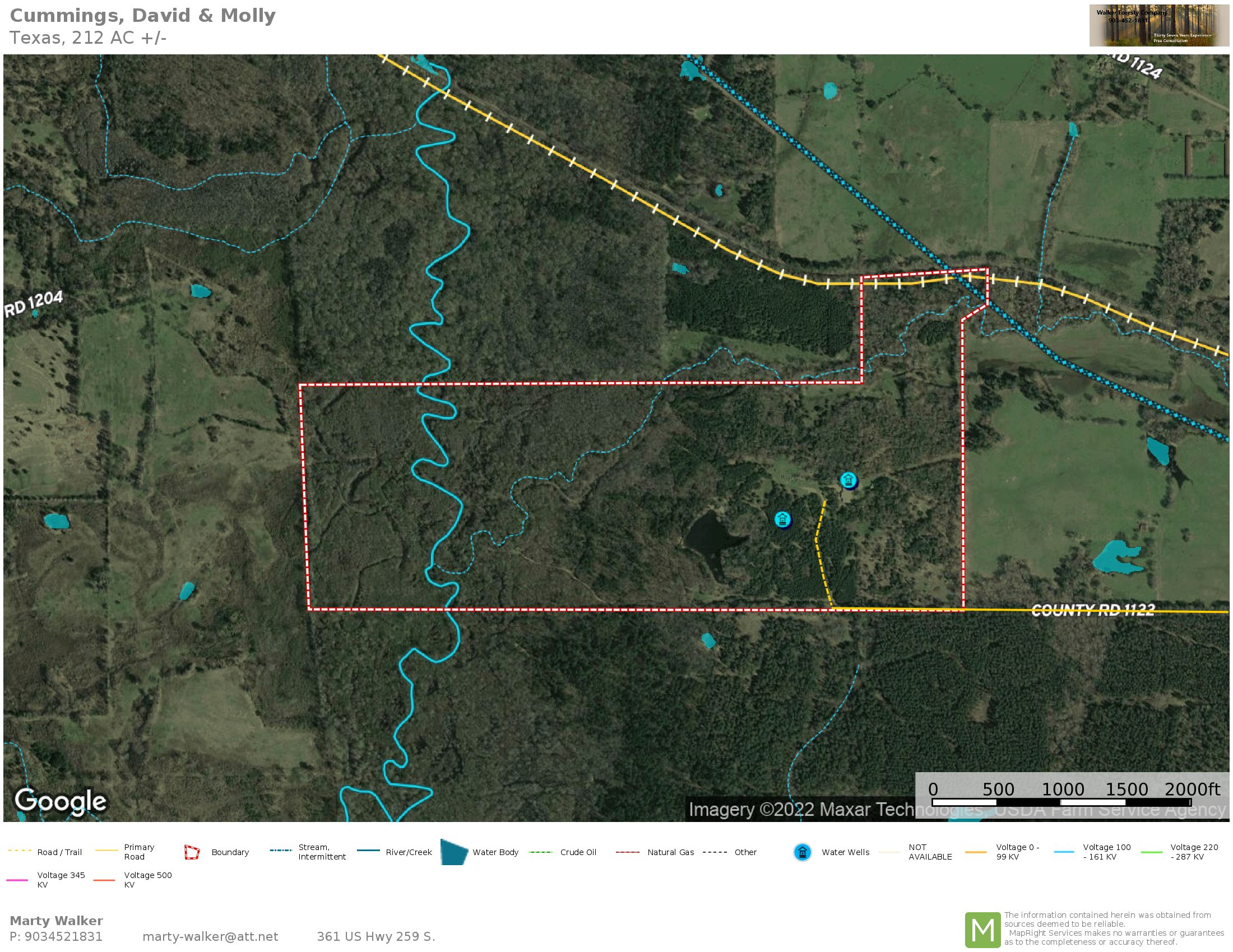
Task: Toggle the Natural Gas legend entry
Action: (629, 852)
